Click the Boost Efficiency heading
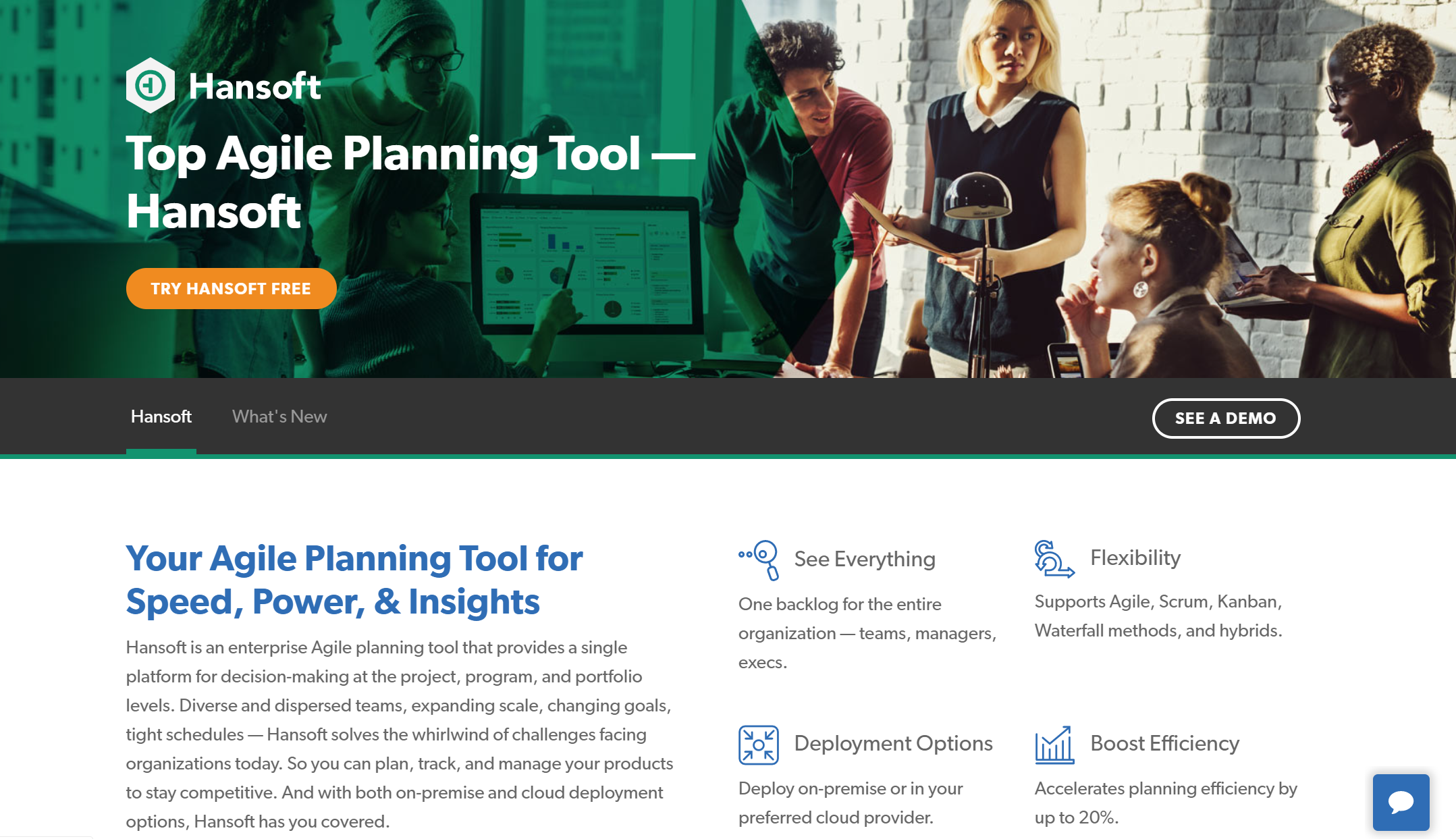The height and width of the screenshot is (839, 1456). (x=1165, y=743)
